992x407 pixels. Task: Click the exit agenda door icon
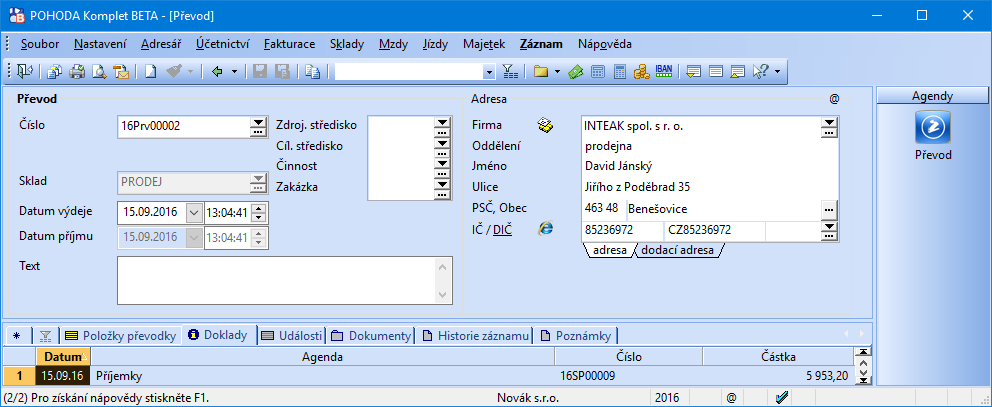tap(26, 72)
